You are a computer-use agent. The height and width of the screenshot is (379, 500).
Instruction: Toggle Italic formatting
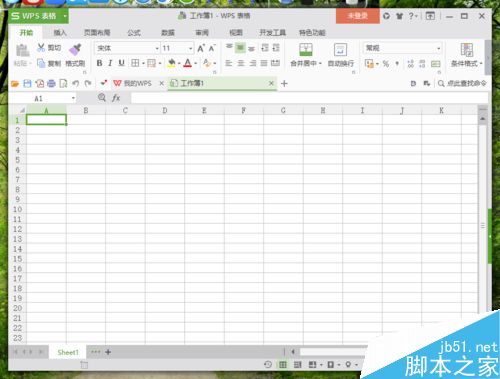[x=110, y=63]
